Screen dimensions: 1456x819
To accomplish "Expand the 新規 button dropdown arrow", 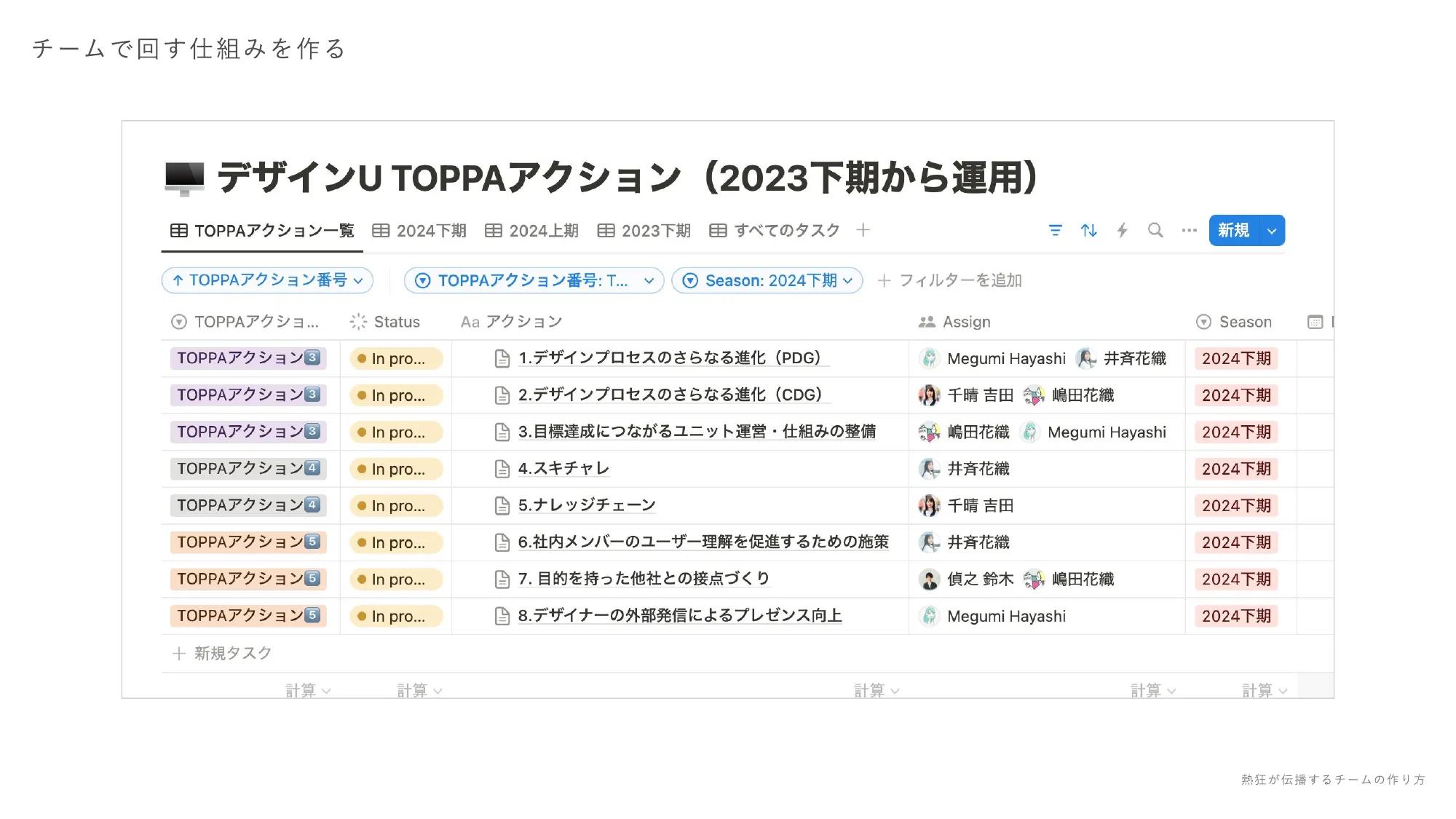I will point(1271,231).
